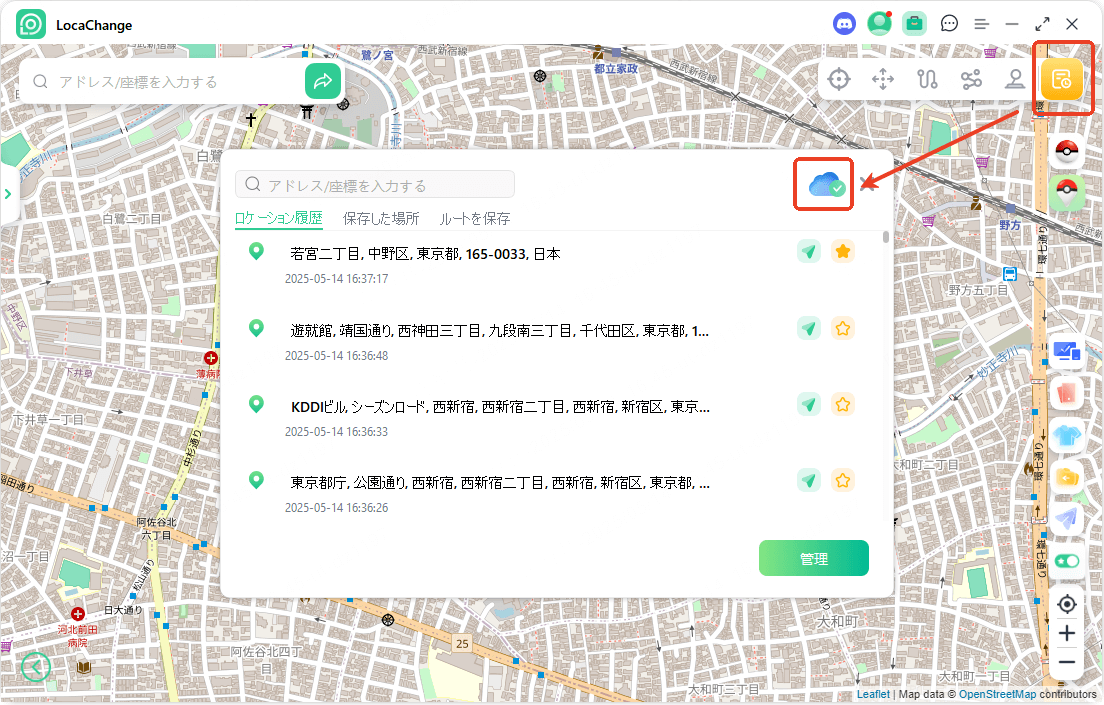Open the multi-device monitor icon
Image resolution: width=1104 pixels, height=705 pixels.
1067,351
